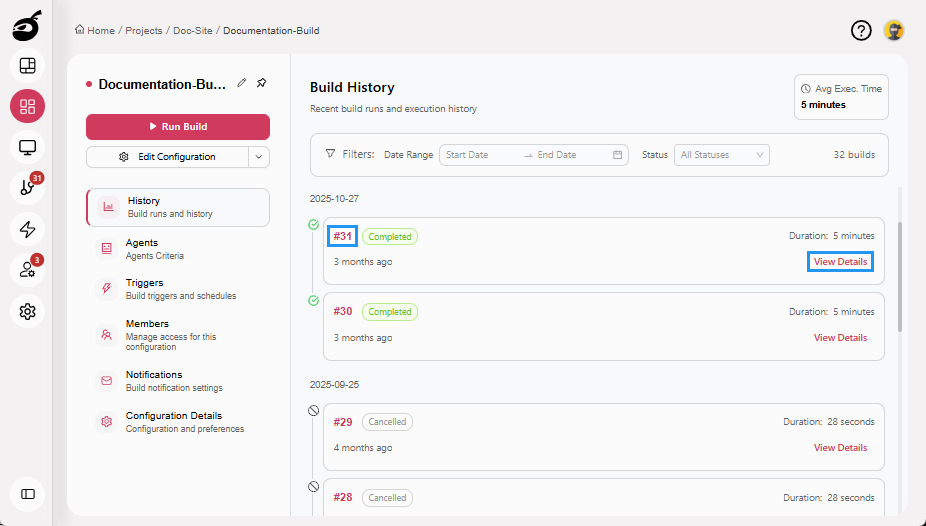Click the clock icon by Avg Exec. Time
Viewport: 926px width, 526px height.
pyautogui.click(x=806, y=89)
